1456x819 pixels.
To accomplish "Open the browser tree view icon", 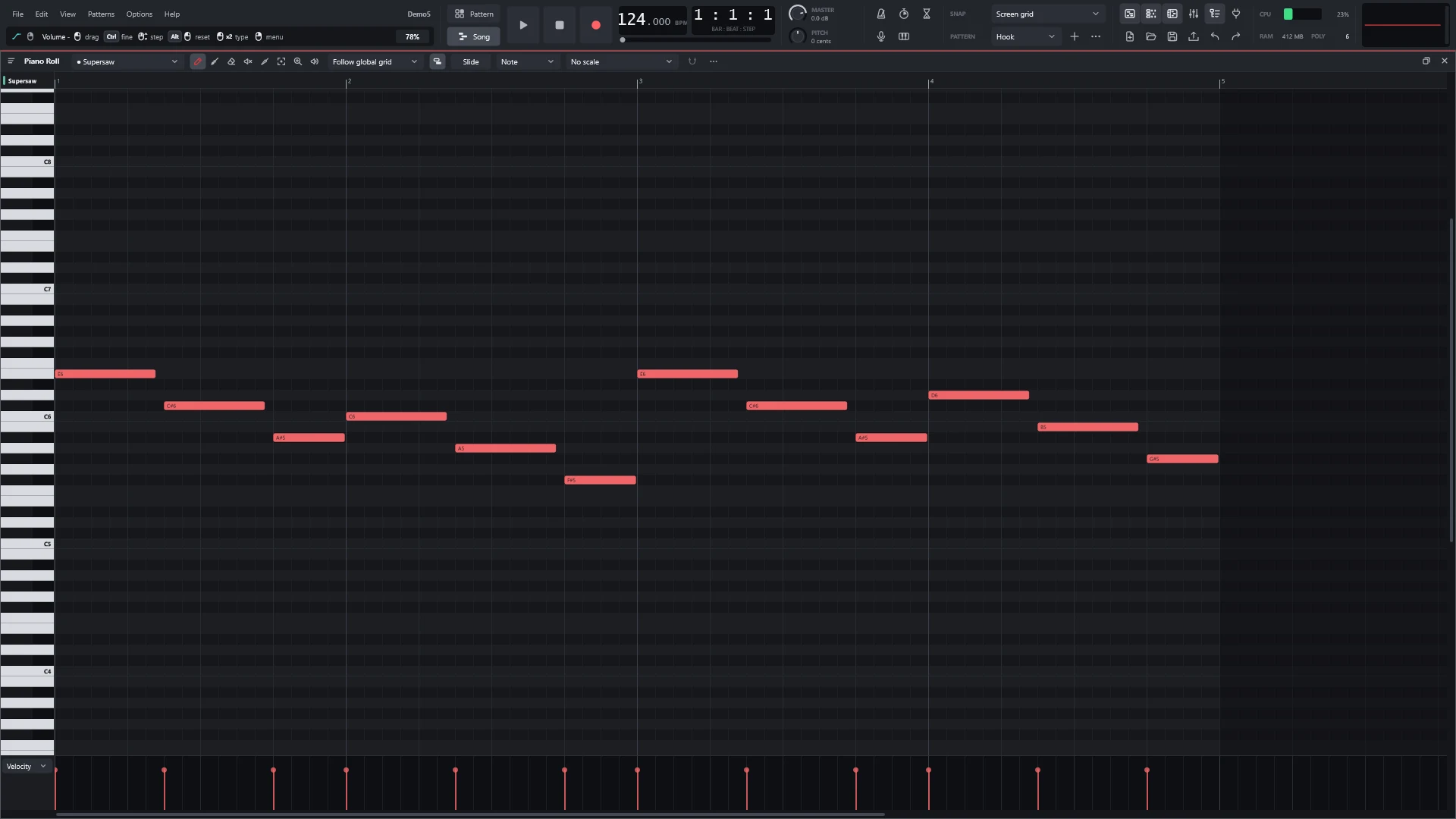I will (1215, 14).
